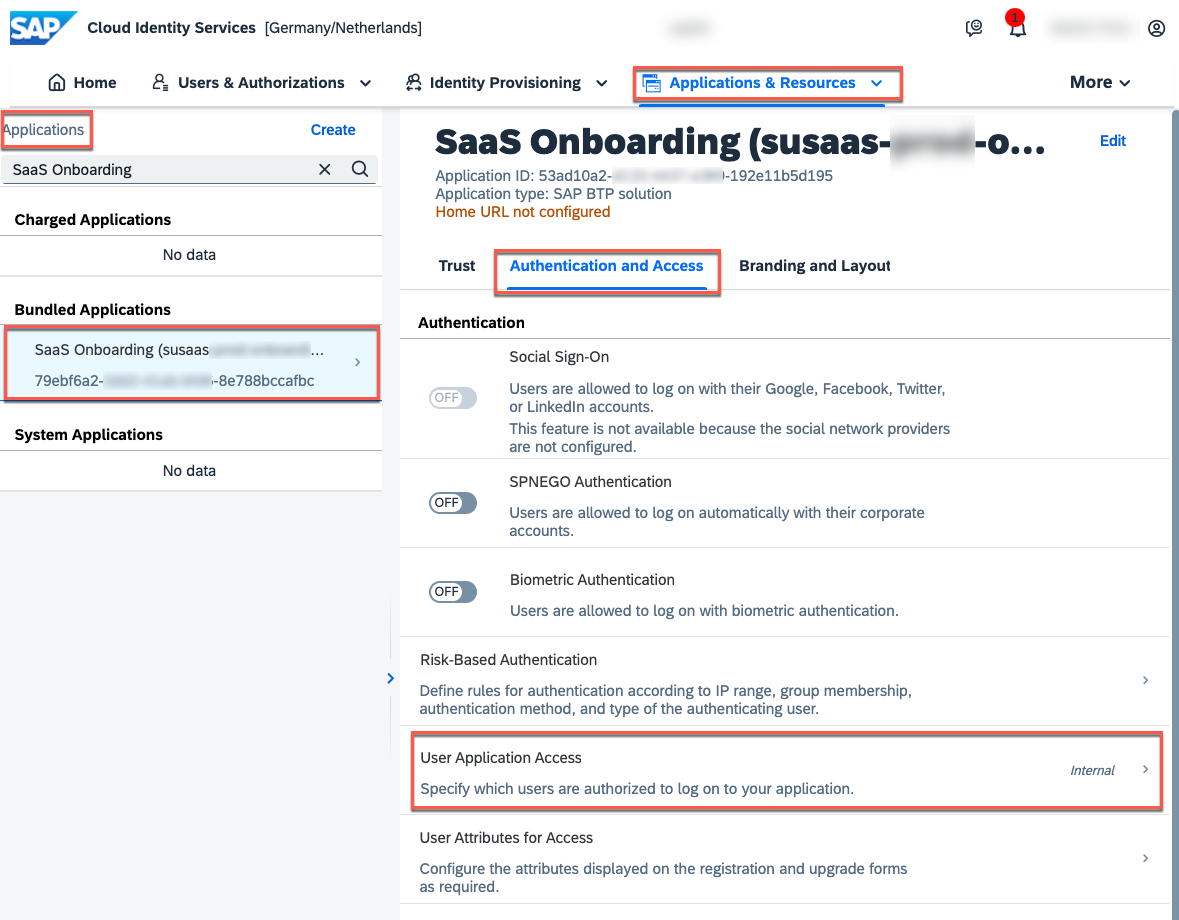Clear the application search field
The width and height of the screenshot is (1179, 920).
click(x=325, y=169)
